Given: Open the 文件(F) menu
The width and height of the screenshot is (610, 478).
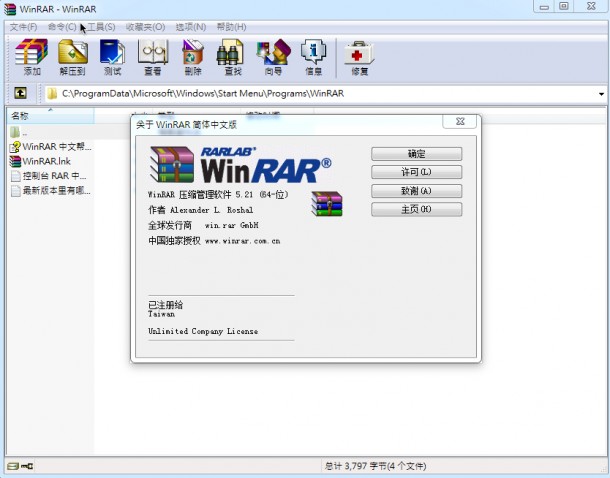Looking at the screenshot, I should [23, 27].
